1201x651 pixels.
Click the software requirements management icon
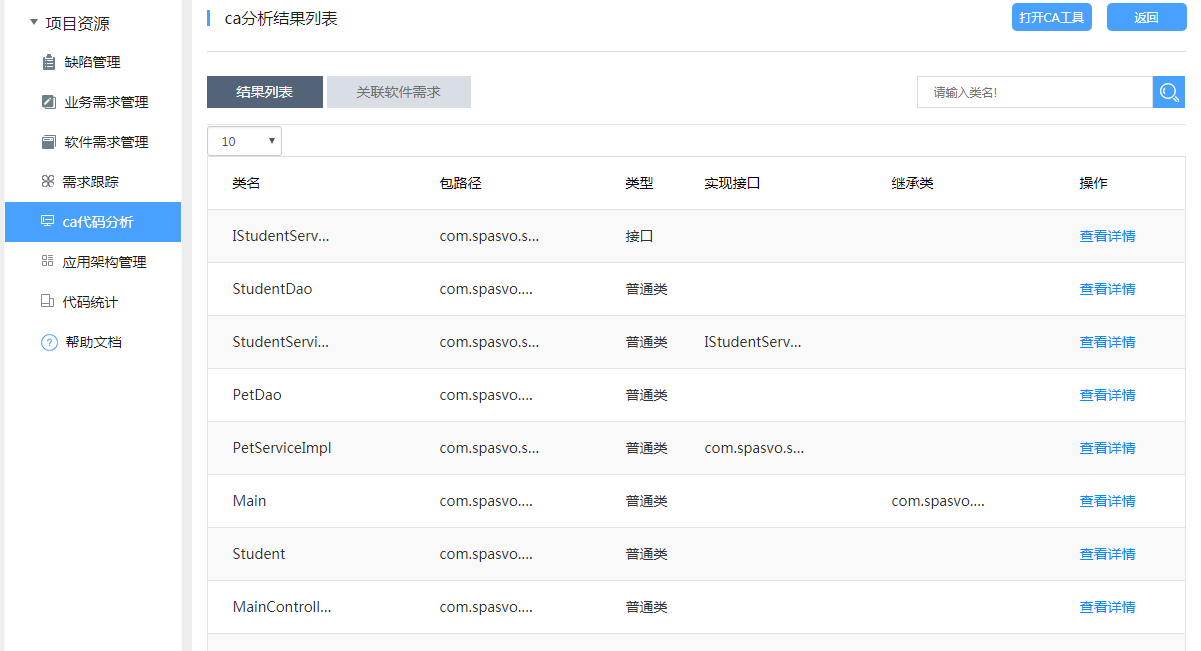click(49, 142)
